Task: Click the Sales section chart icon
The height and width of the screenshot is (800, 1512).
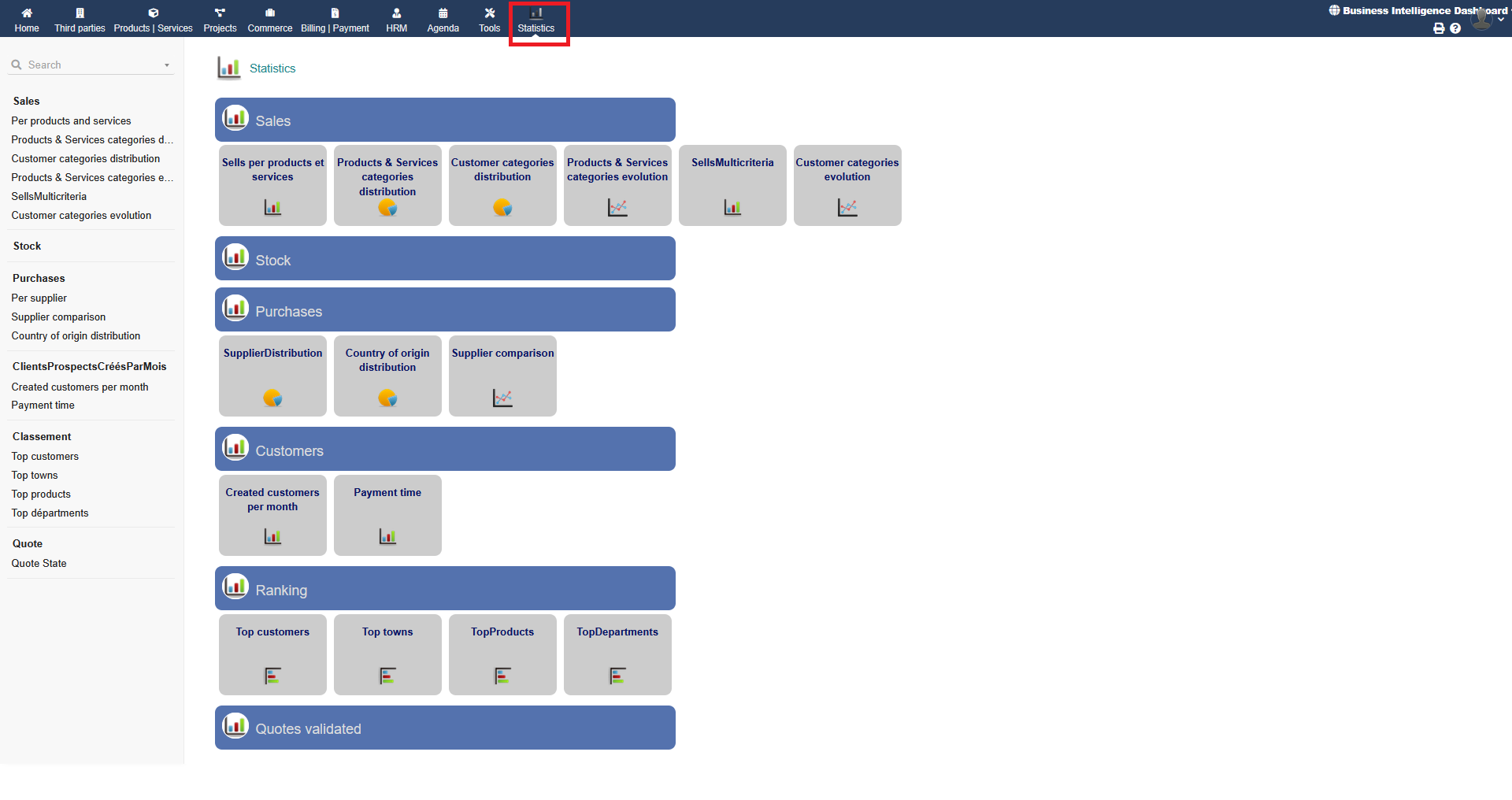Action: [235, 118]
